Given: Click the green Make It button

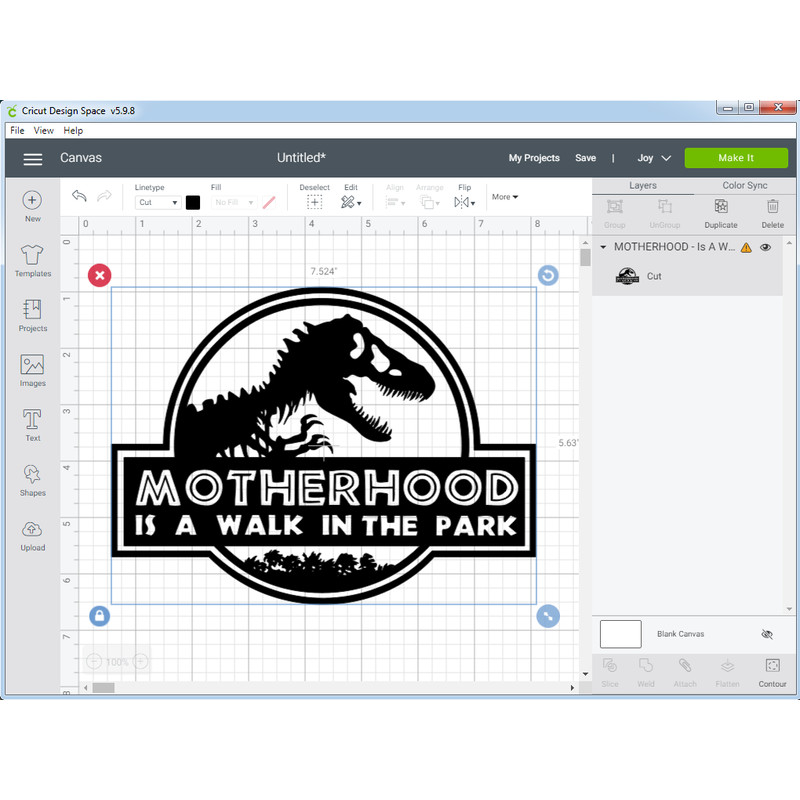Looking at the screenshot, I should point(737,157).
